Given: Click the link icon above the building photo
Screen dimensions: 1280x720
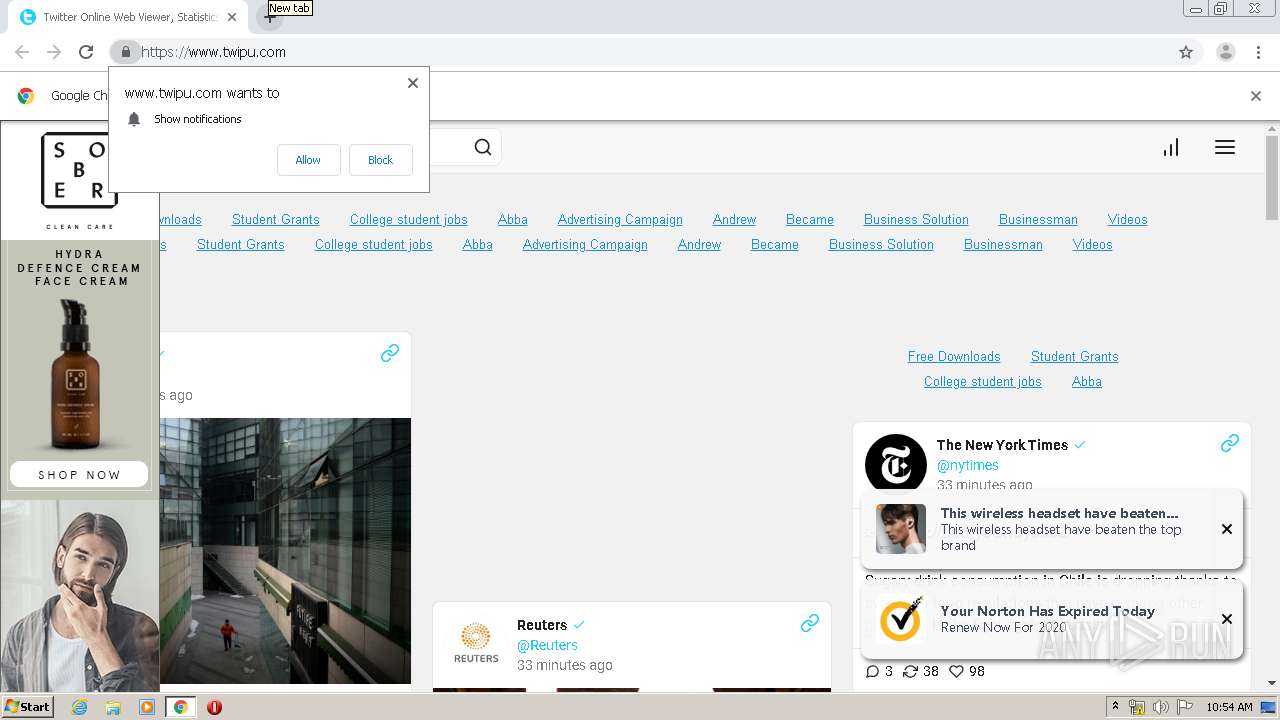Looking at the screenshot, I should [390, 353].
